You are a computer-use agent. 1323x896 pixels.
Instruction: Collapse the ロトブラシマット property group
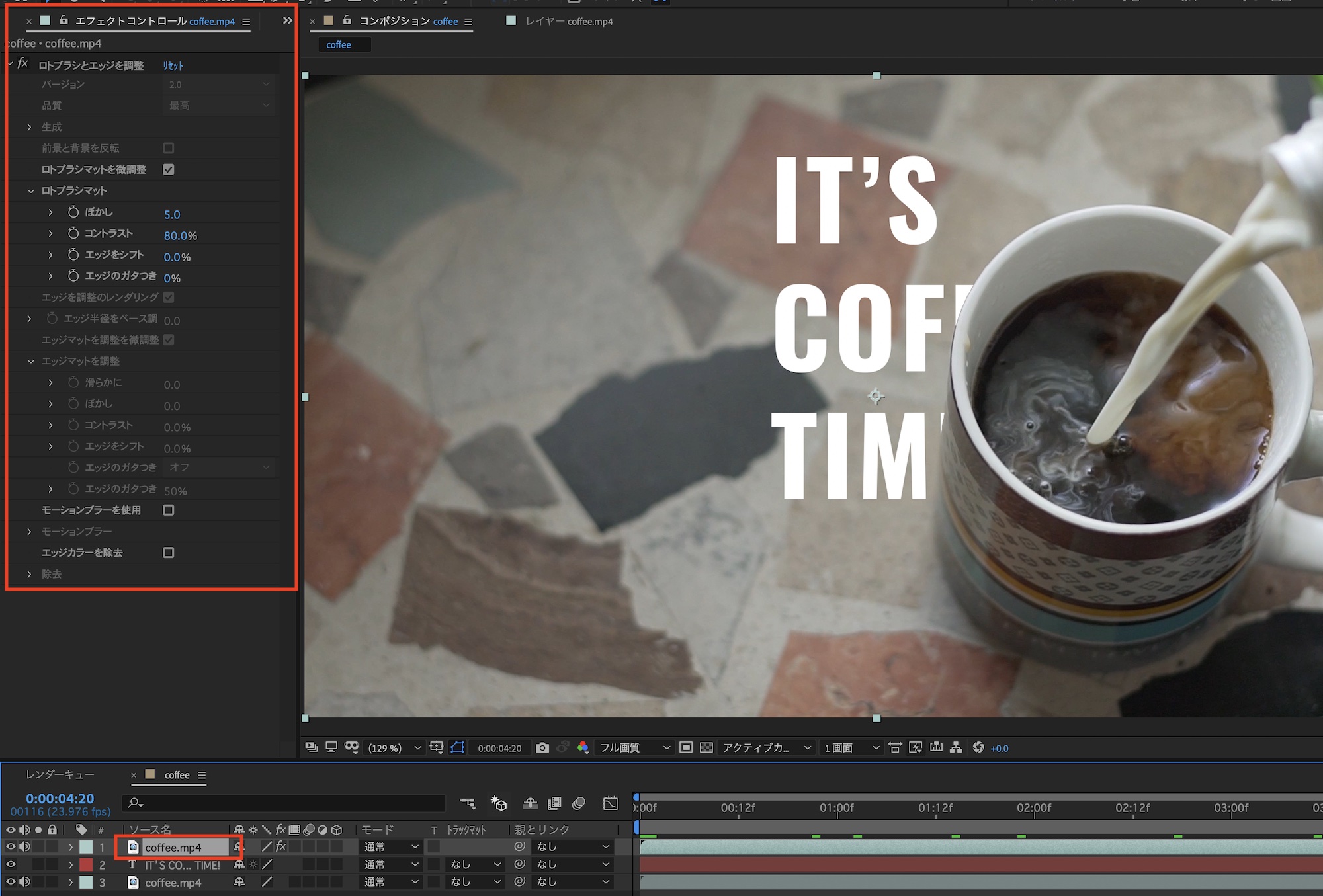coord(30,191)
